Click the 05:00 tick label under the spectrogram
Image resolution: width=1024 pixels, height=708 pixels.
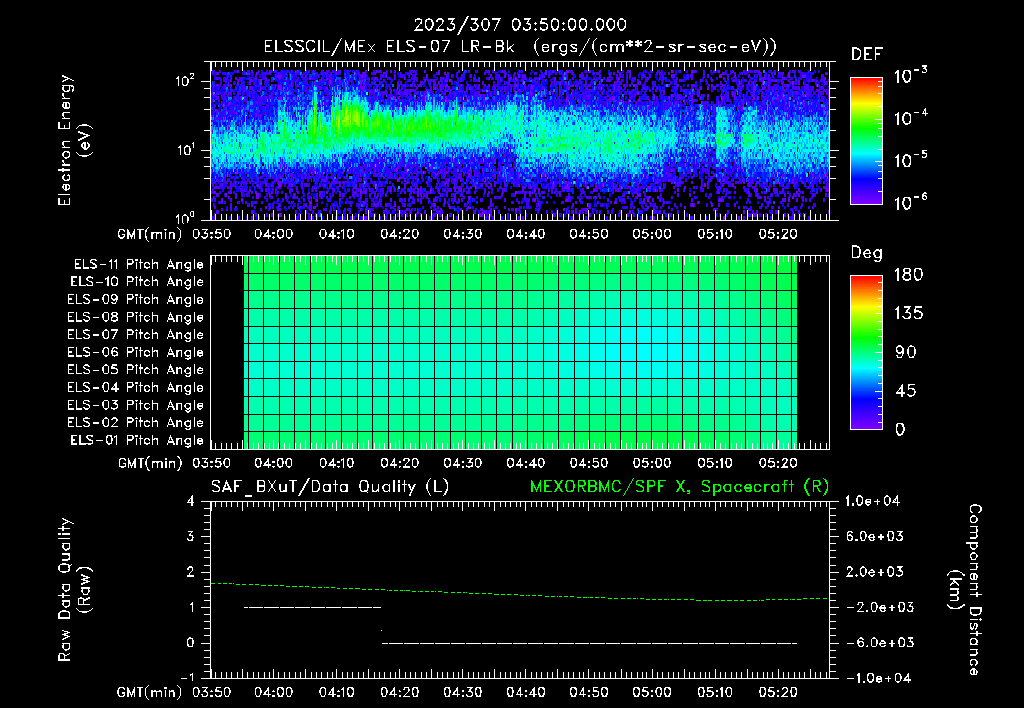click(x=652, y=234)
